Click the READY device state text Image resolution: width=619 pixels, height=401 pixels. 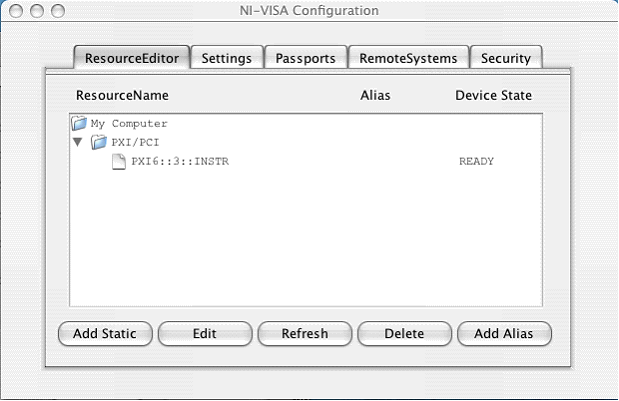(476, 162)
